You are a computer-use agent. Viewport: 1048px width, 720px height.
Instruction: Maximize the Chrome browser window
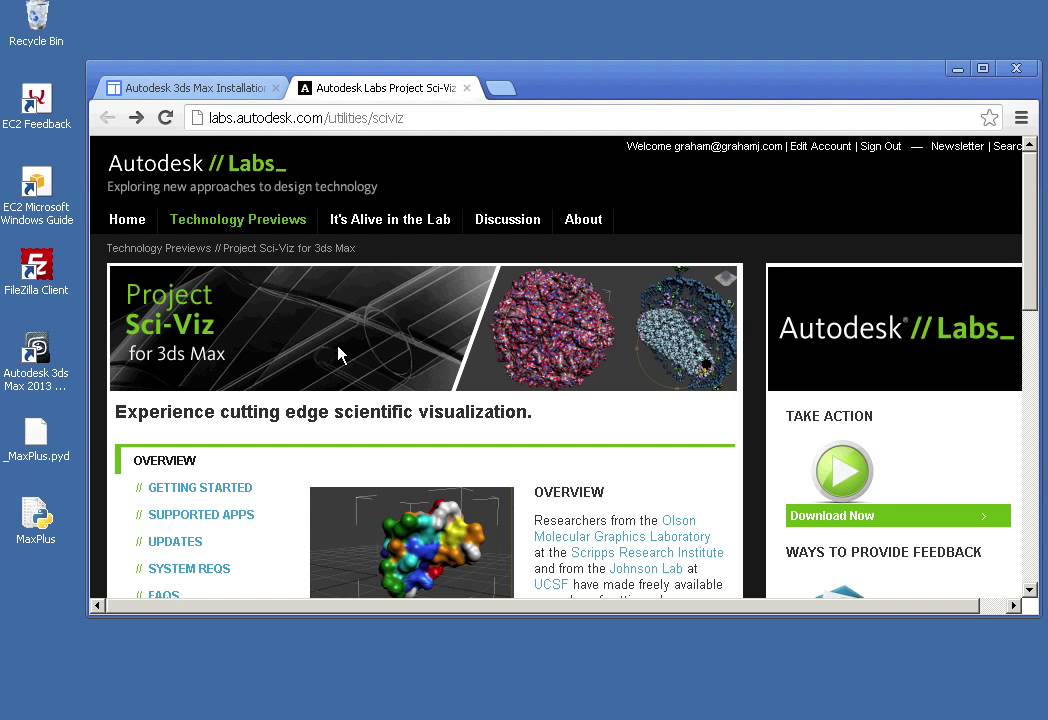tap(982, 68)
